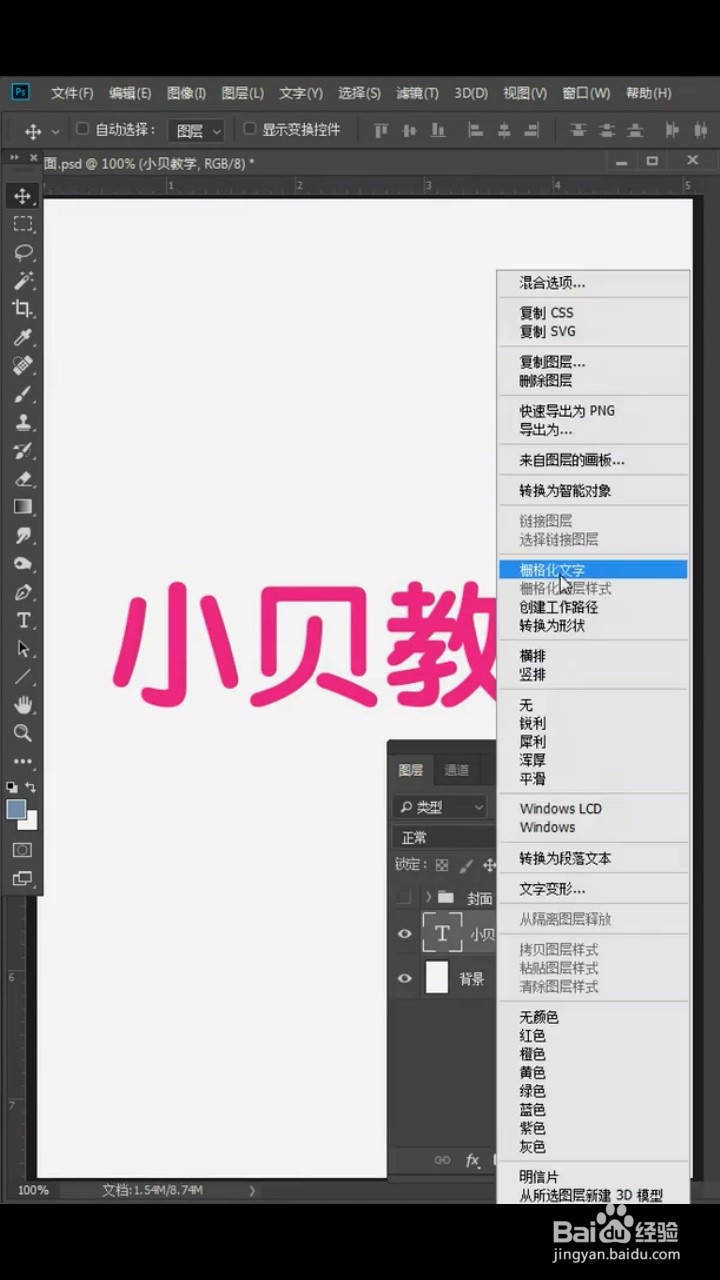Click the background color swatch
This screenshot has width=720, height=1280.
click(32, 823)
